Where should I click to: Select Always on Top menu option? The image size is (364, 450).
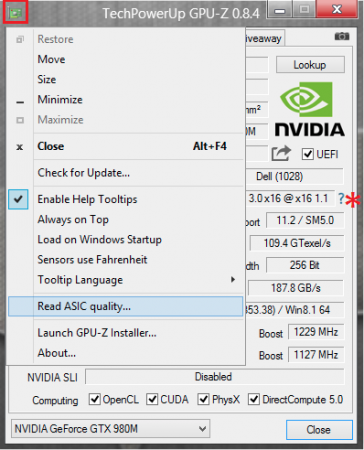point(126,220)
